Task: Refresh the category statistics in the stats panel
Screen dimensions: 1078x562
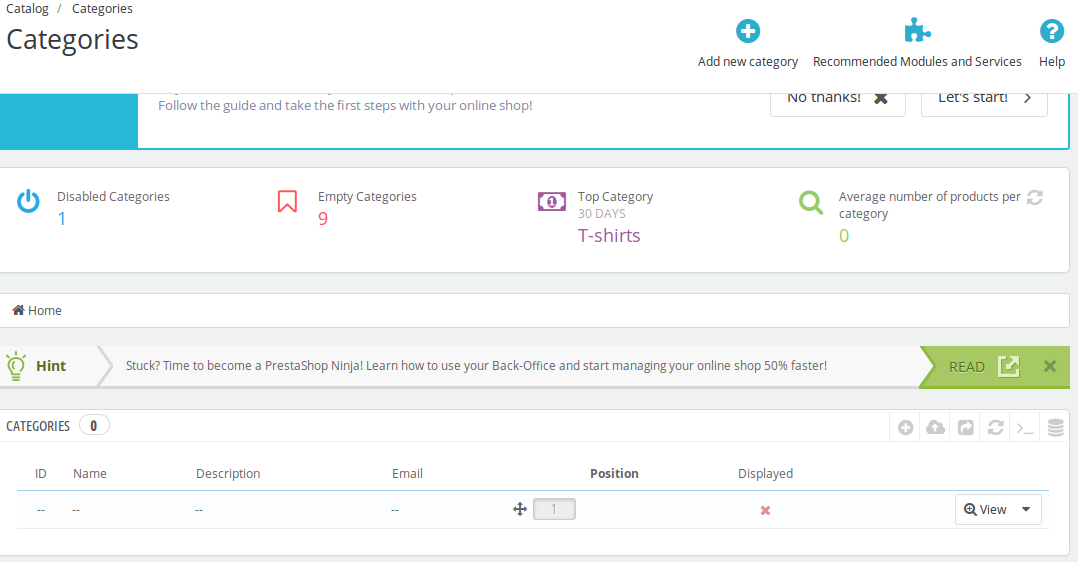Action: point(1035,197)
